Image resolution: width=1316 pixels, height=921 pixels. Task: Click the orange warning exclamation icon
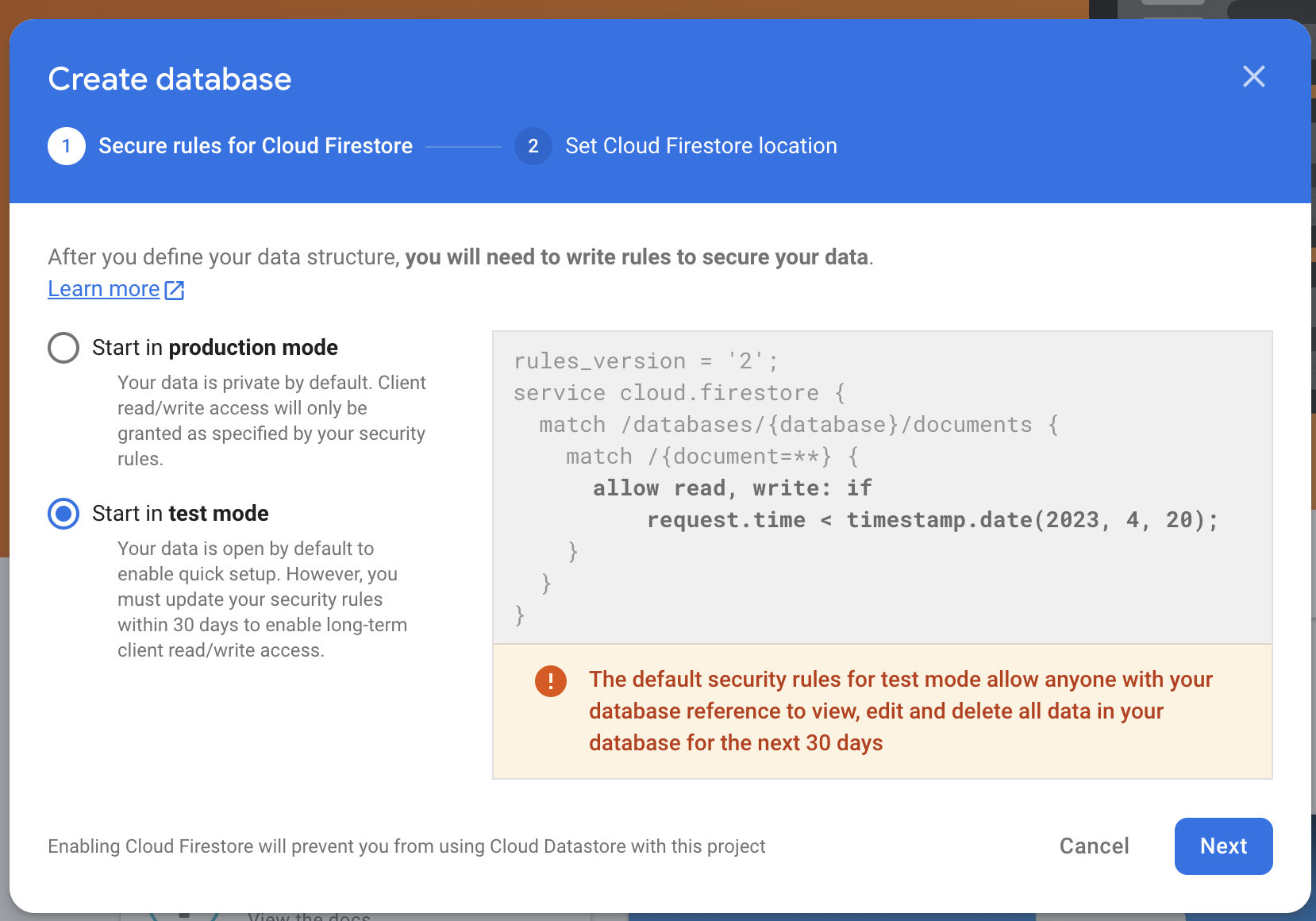click(x=551, y=681)
